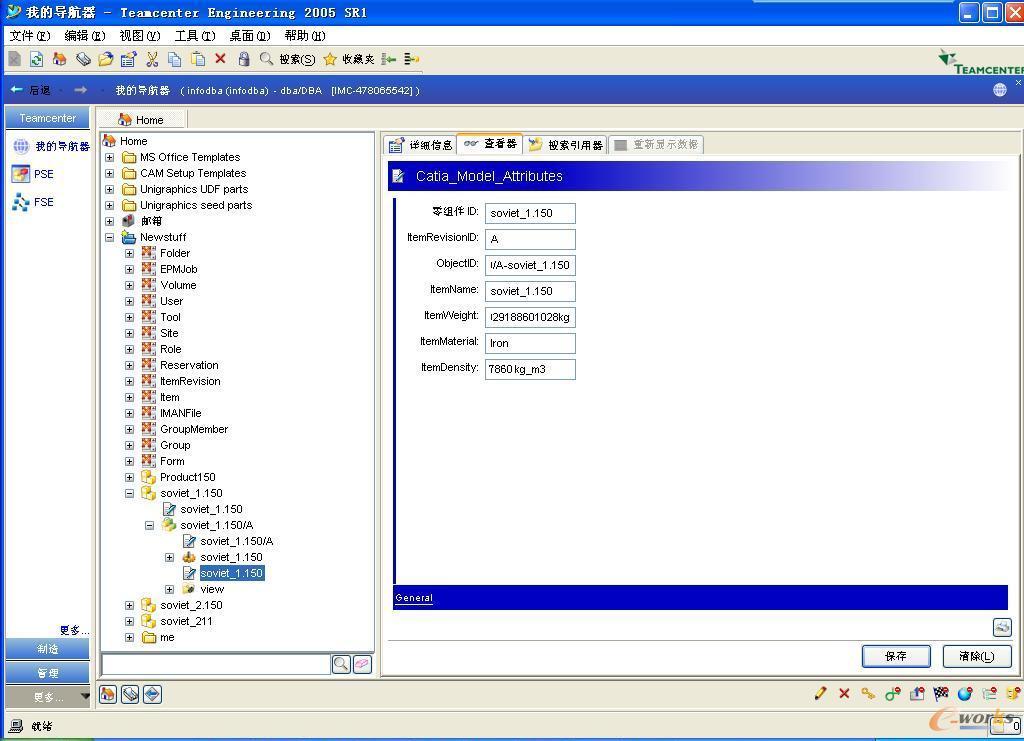Open the 文件(F) menu
This screenshot has width=1024, height=741.
click(30, 36)
